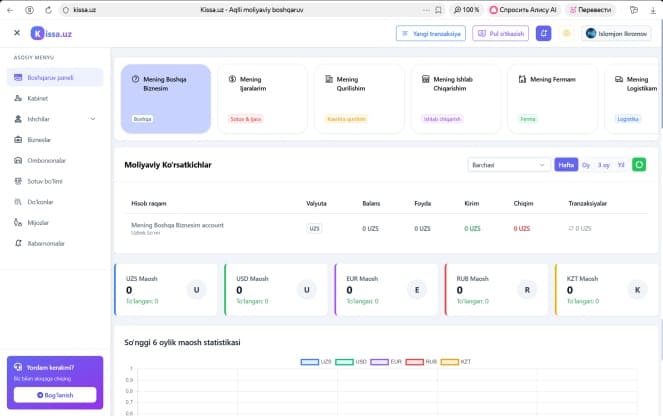
Task: Toggle EUR series in chart legend
Action: (386, 362)
